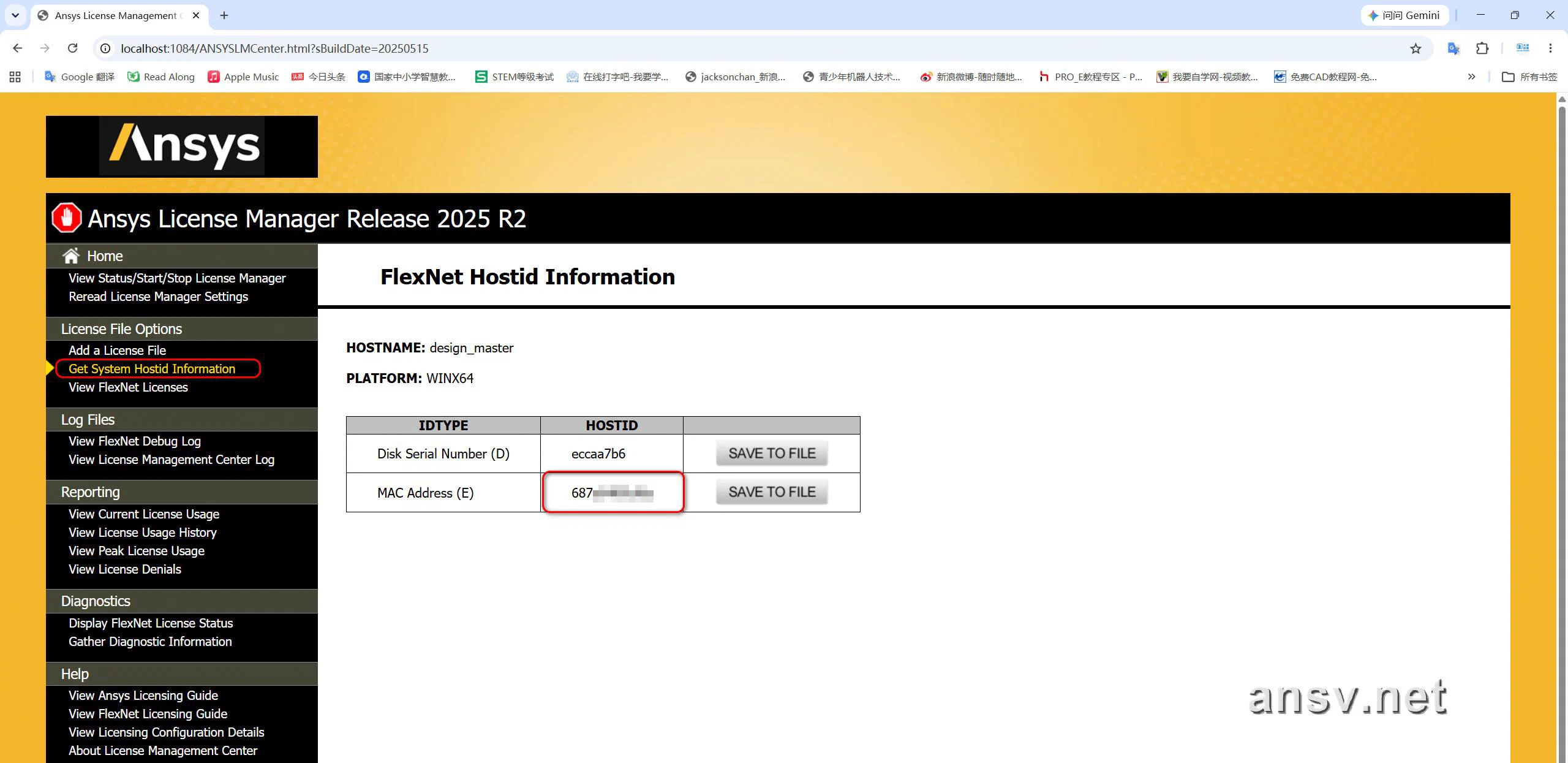Screen dimensions: 1568x763
Task: Click the site information icon in address bar
Action: point(105,48)
